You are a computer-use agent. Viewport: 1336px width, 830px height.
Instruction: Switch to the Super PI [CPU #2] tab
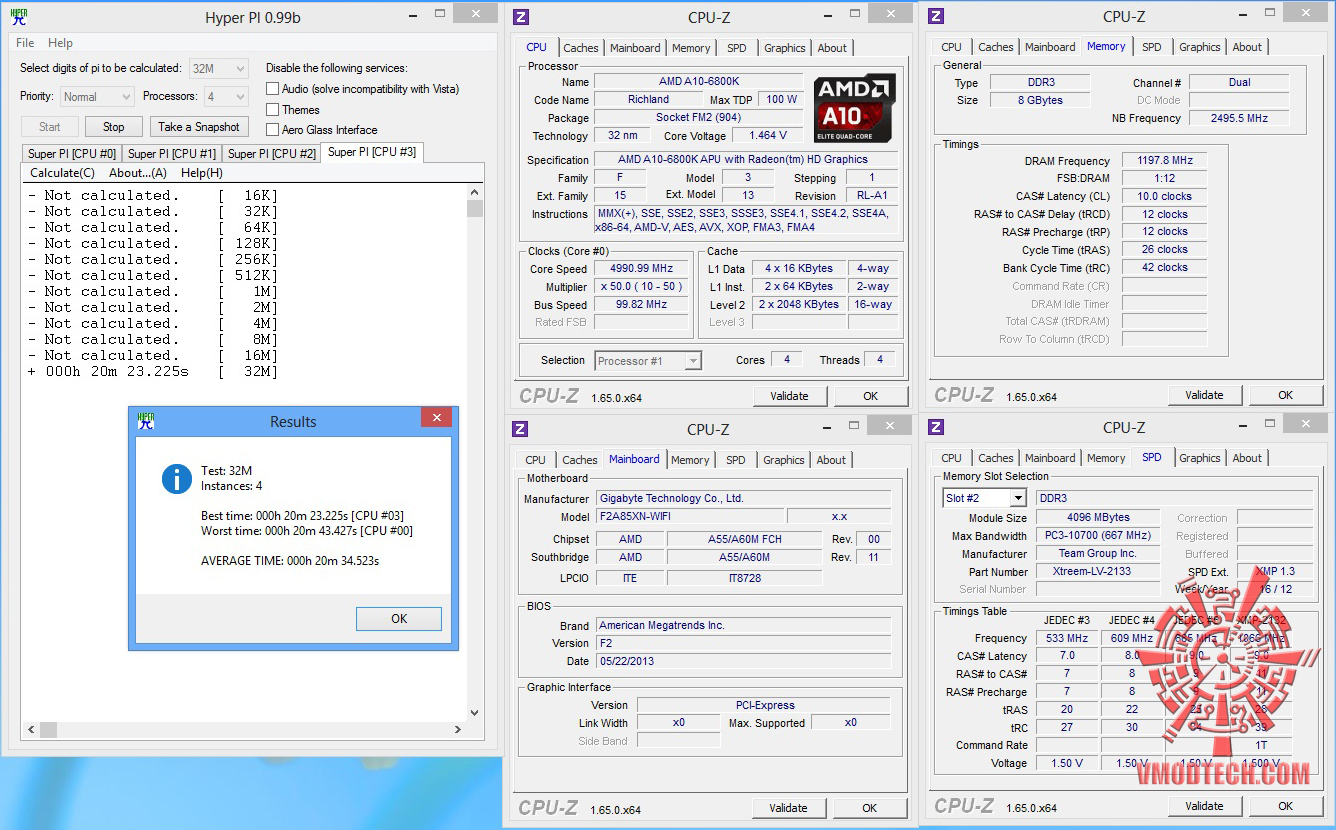tap(272, 154)
